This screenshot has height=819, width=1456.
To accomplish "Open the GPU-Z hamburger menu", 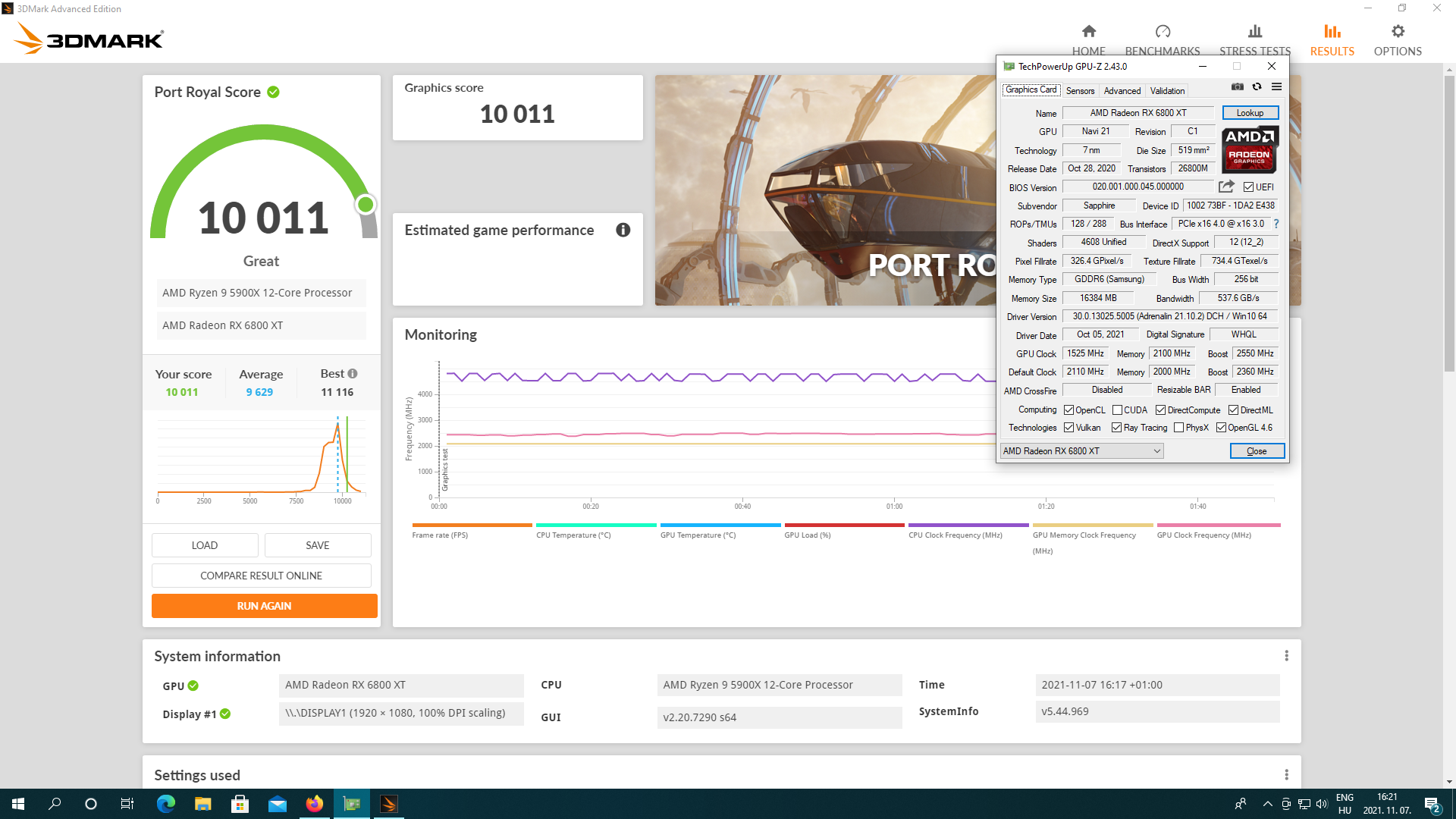I will 1276,87.
